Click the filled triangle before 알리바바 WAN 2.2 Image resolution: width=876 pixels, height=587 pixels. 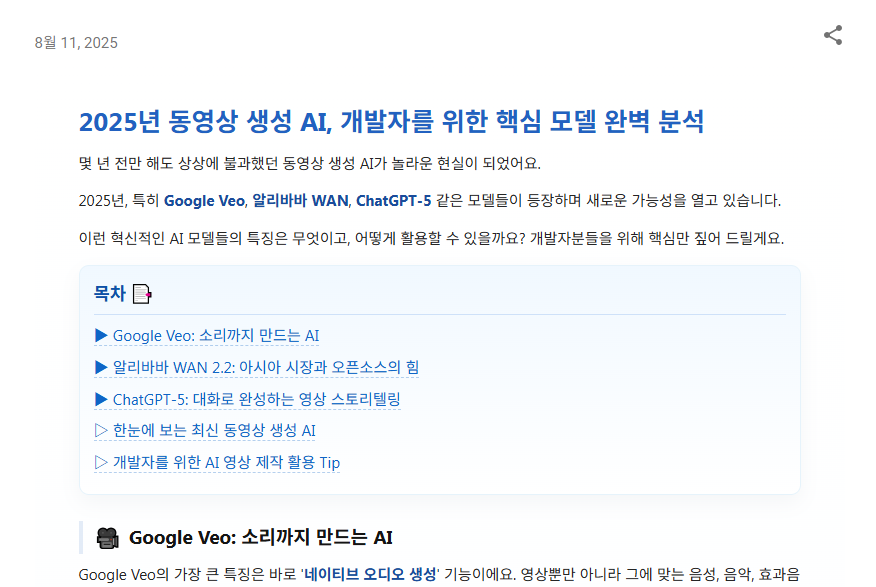[101, 367]
